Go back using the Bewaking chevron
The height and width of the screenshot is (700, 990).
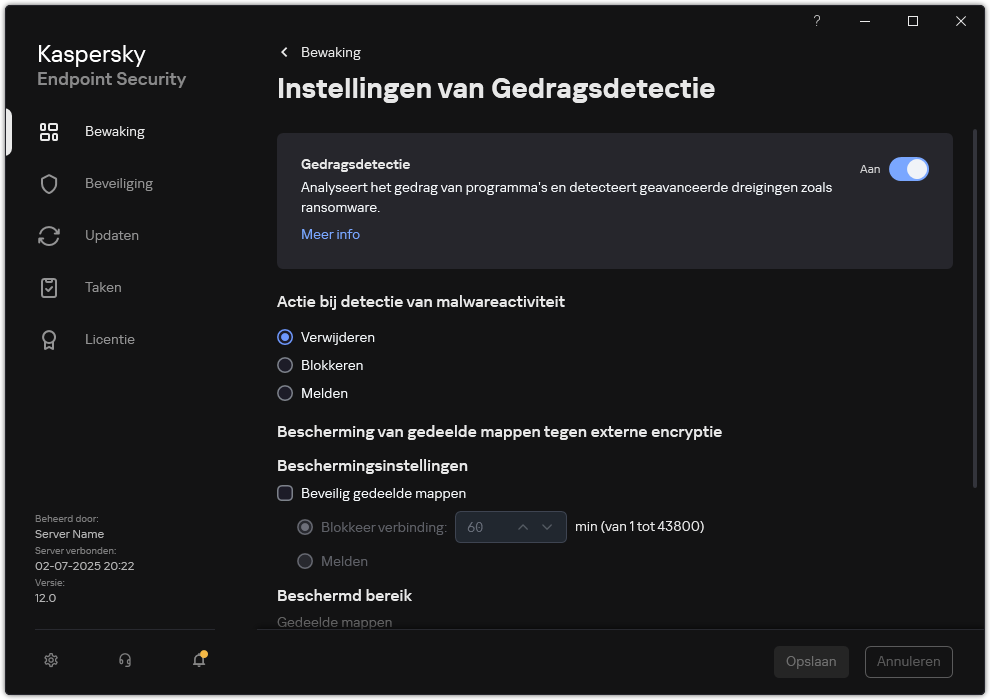(x=284, y=51)
